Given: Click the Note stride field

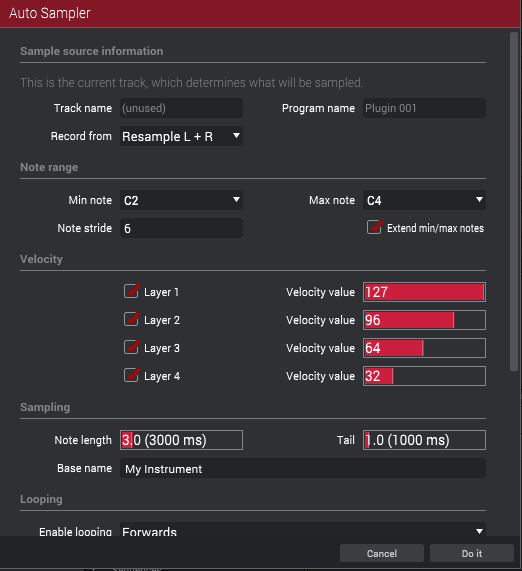Looking at the screenshot, I should click(181, 228).
